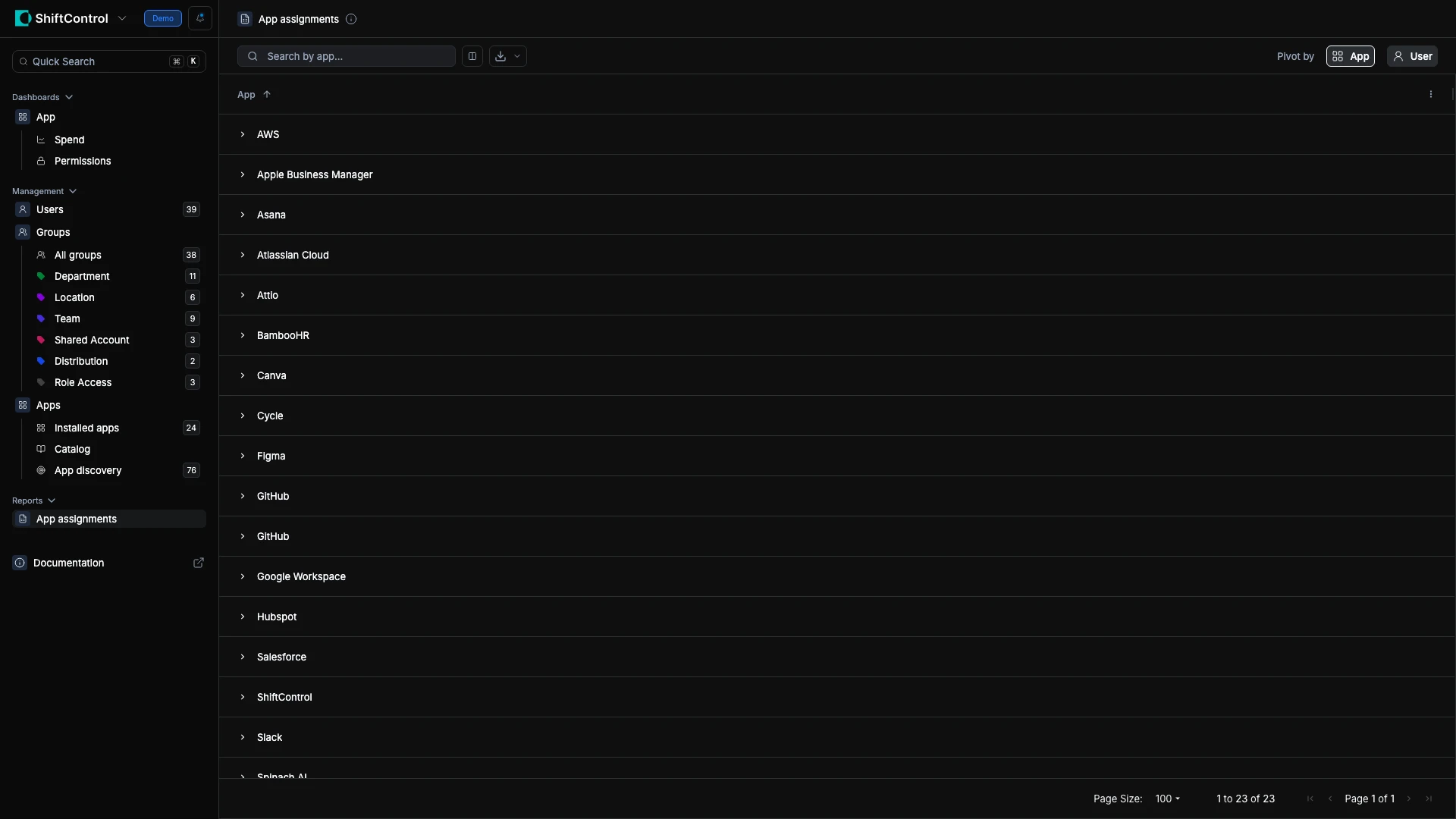Switch pivot to App
The image size is (1456, 819).
tap(1350, 56)
